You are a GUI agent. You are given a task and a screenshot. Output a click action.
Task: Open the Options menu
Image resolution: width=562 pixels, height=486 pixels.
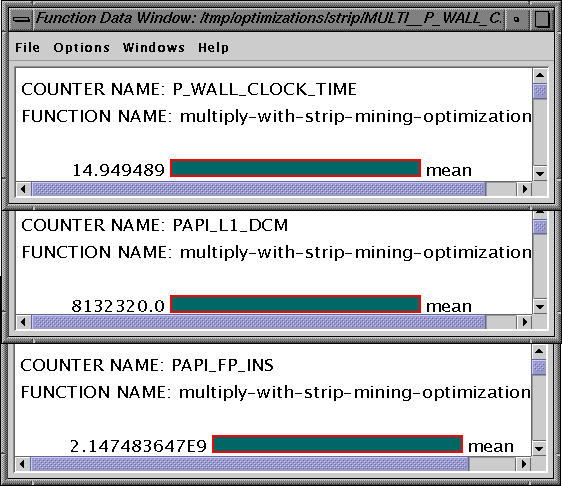coord(81,47)
